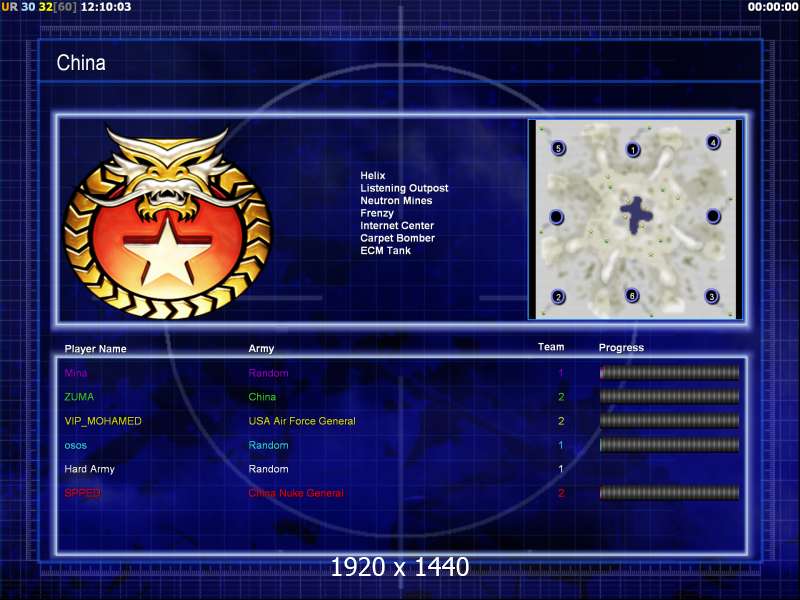Screen dimensions: 800x600
Task: Click the Team column header
Action: pos(551,347)
